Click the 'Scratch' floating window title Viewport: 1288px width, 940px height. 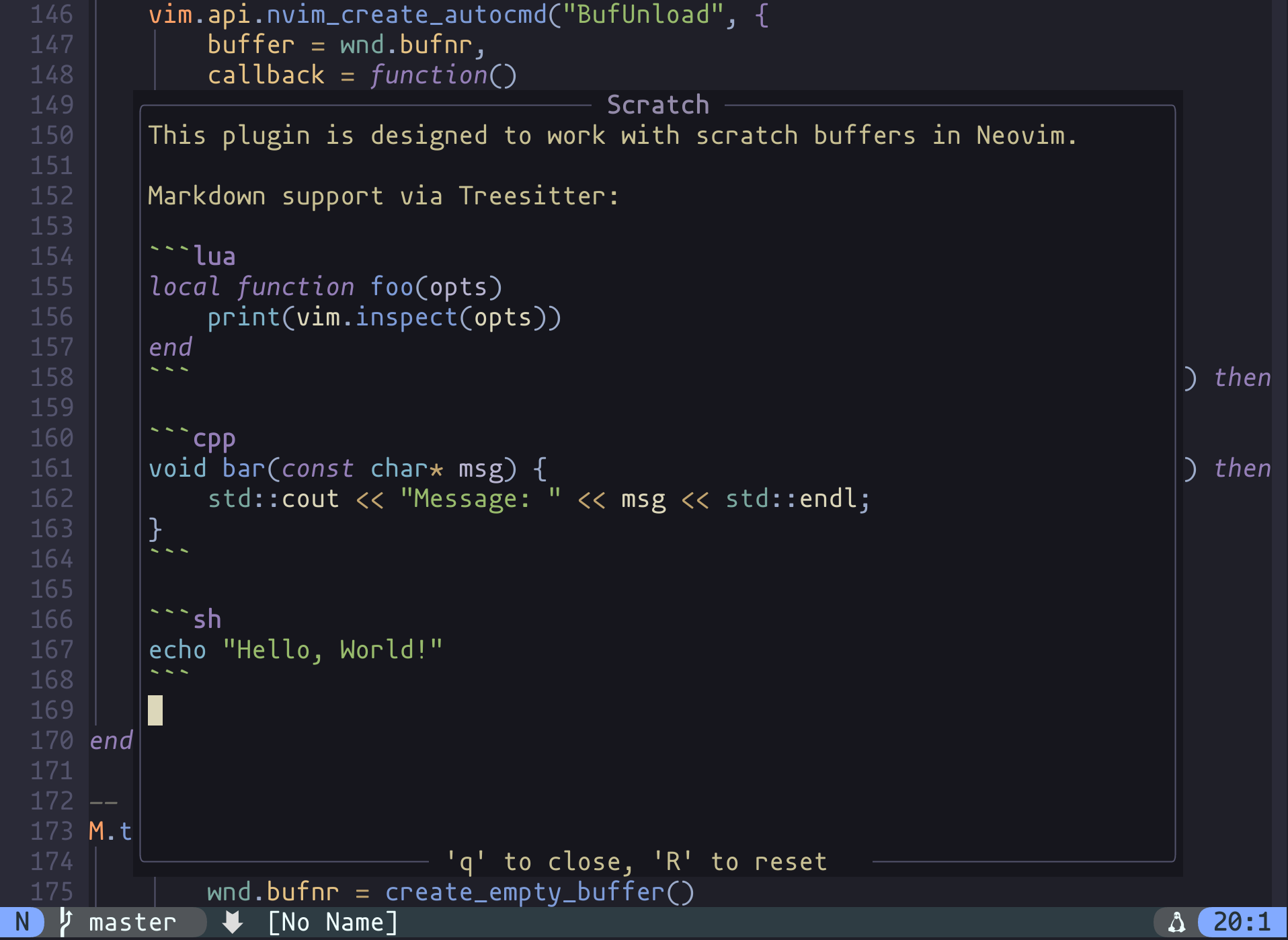pos(657,105)
